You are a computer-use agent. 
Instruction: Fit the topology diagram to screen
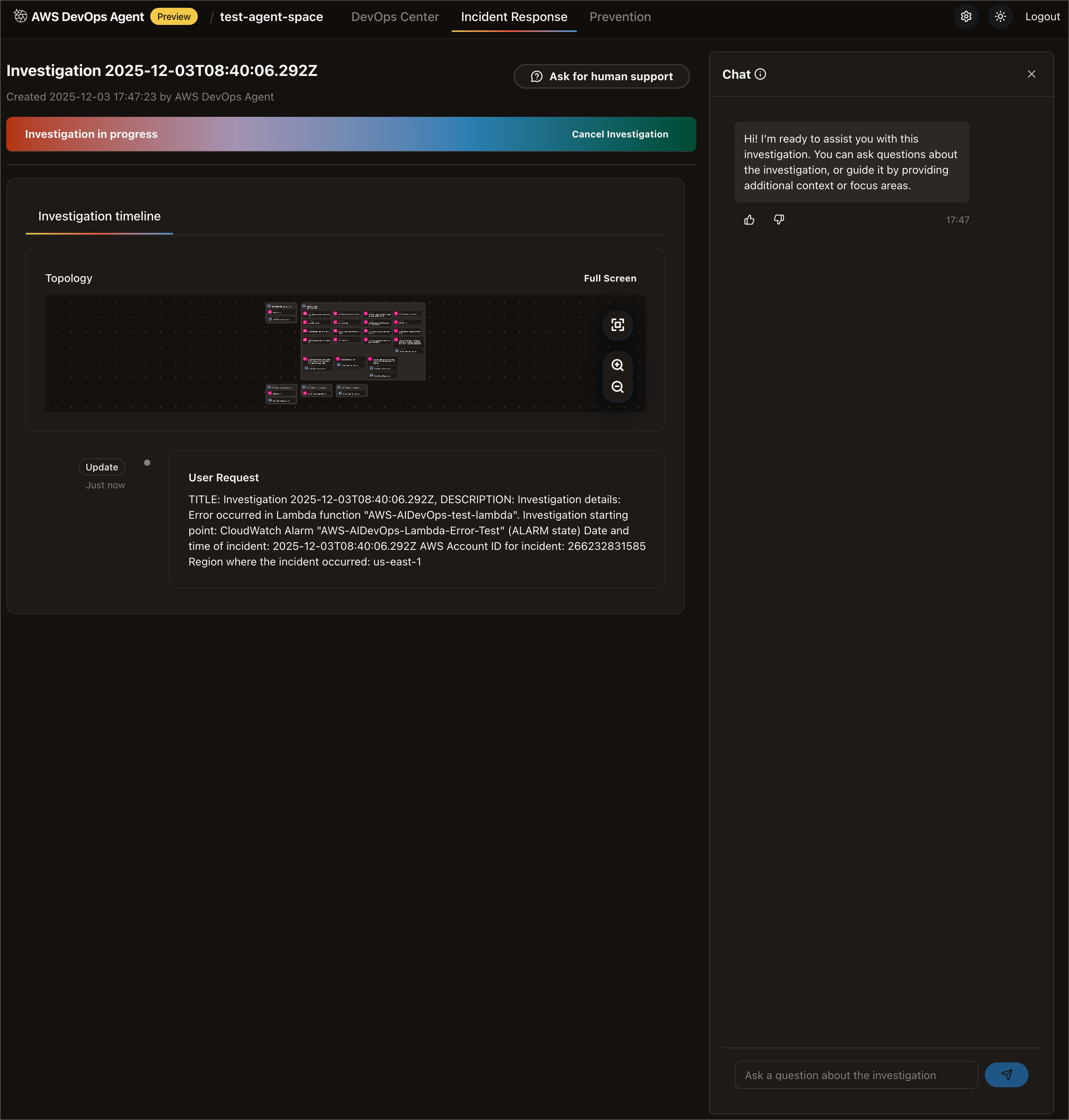click(x=618, y=326)
